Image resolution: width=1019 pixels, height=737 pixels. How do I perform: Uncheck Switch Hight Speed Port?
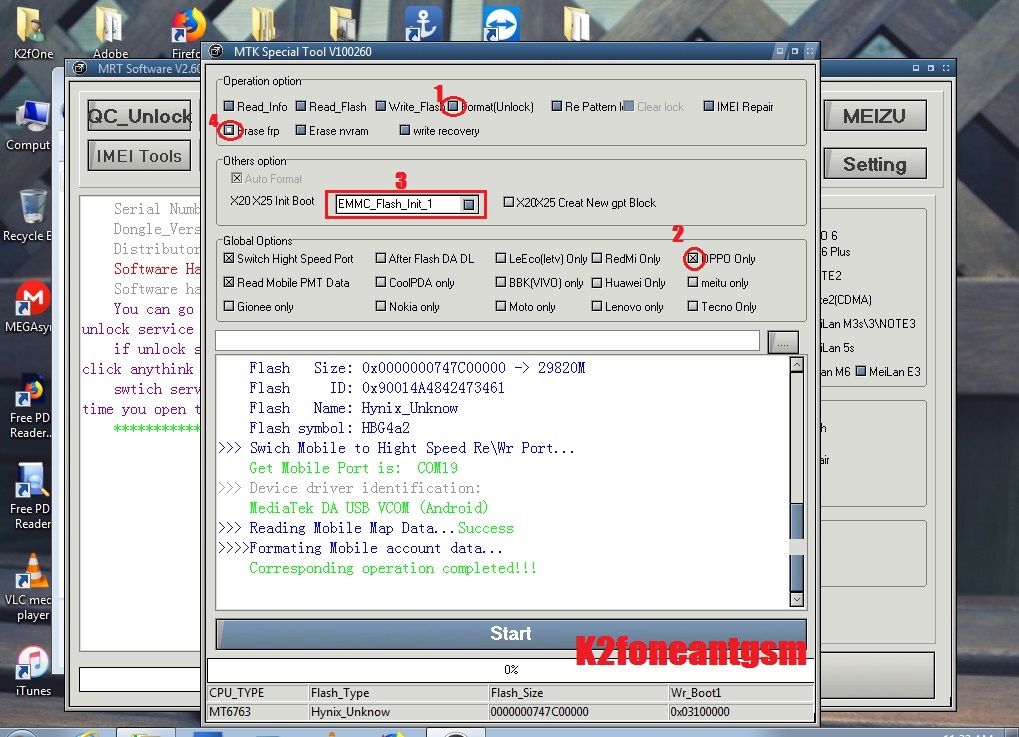point(229,258)
